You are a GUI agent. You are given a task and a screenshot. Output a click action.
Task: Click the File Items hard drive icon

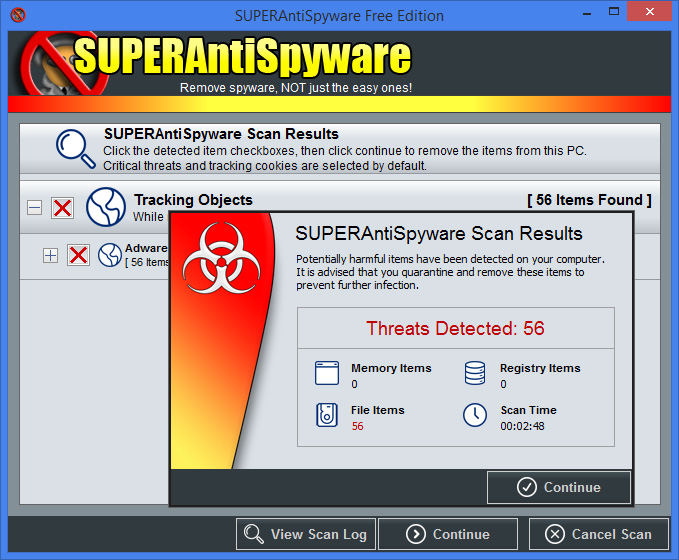click(327, 415)
